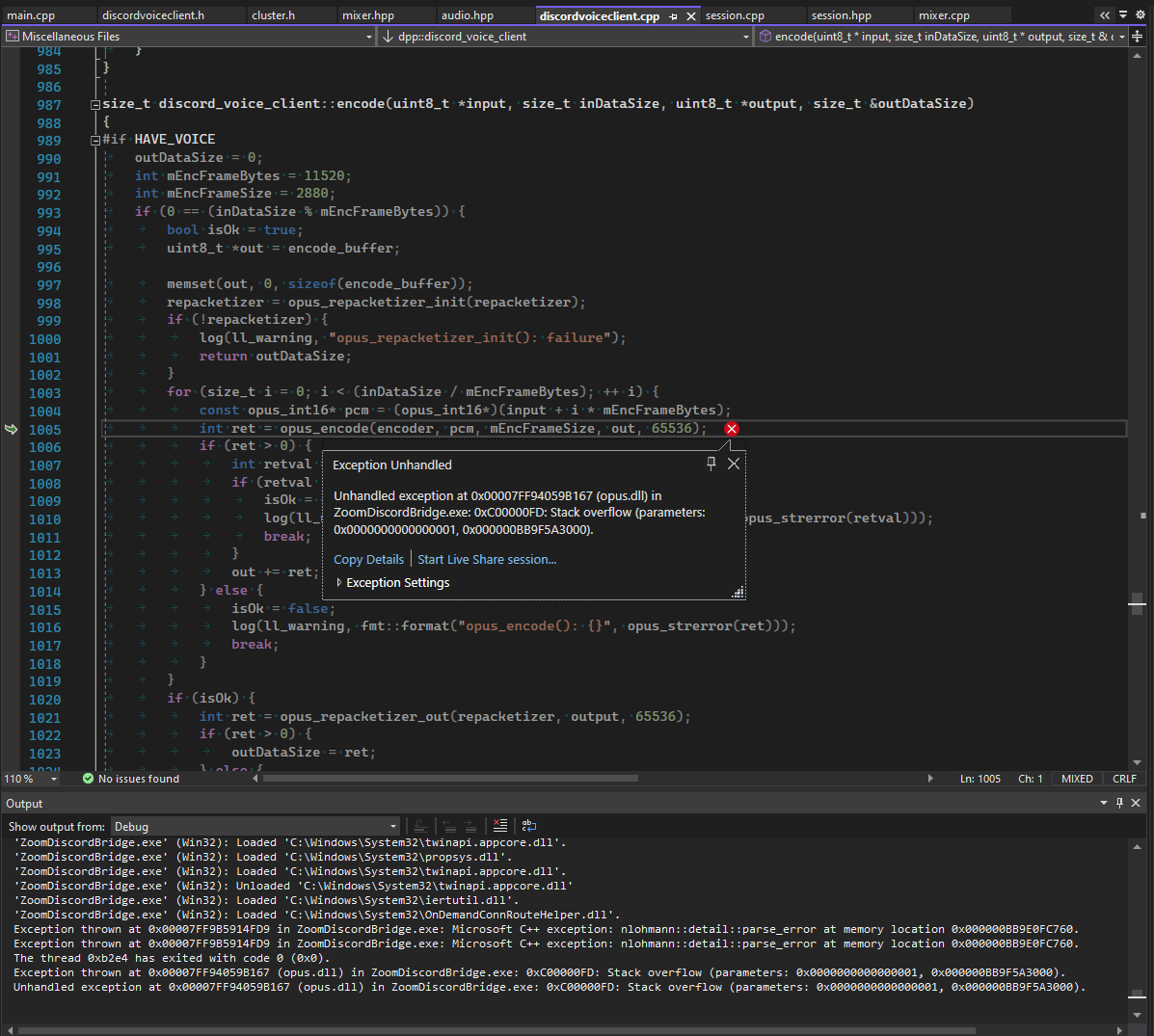Click the Miscellaneous Files project icon
Viewport: 1154px width, 1036px height.
coord(13,36)
